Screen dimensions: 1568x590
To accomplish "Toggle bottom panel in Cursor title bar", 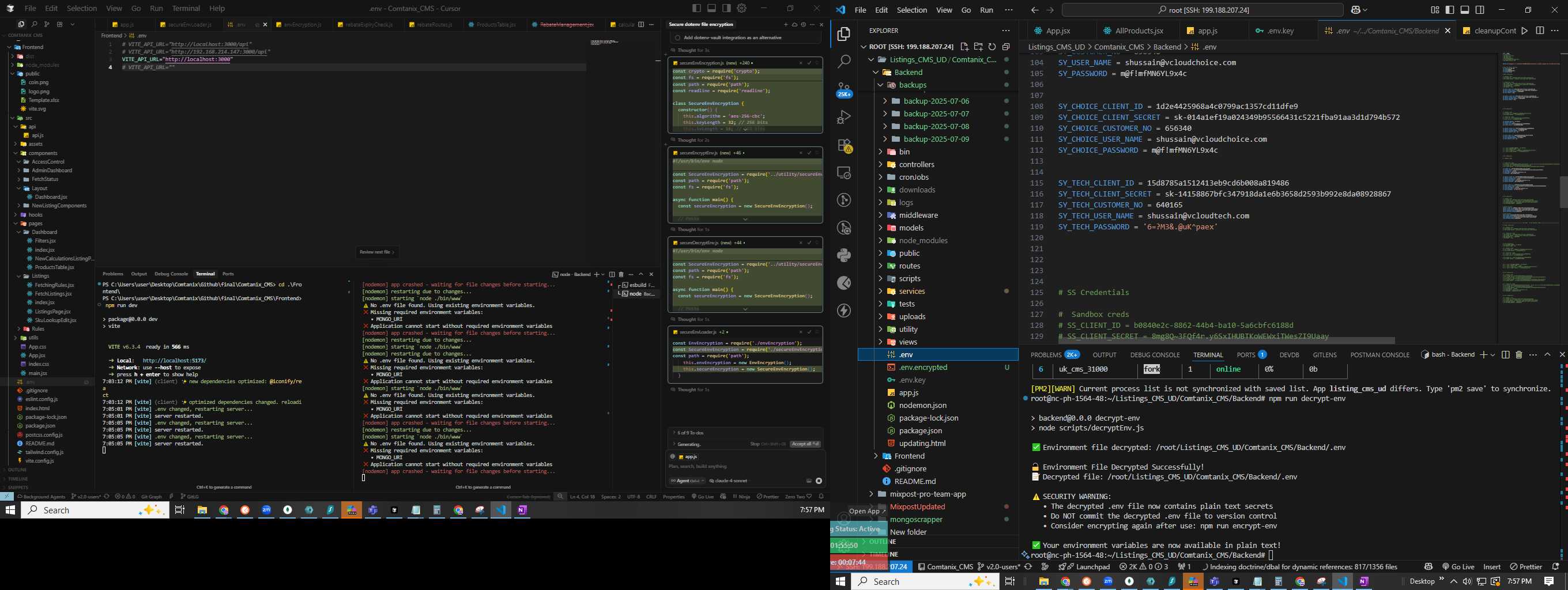I will tap(711, 8).
